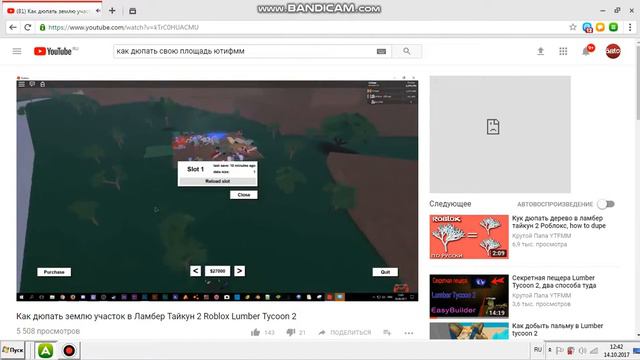The width and height of the screenshot is (640, 360).
Task: Dislike the video with thumbs down
Action: pos(291,332)
